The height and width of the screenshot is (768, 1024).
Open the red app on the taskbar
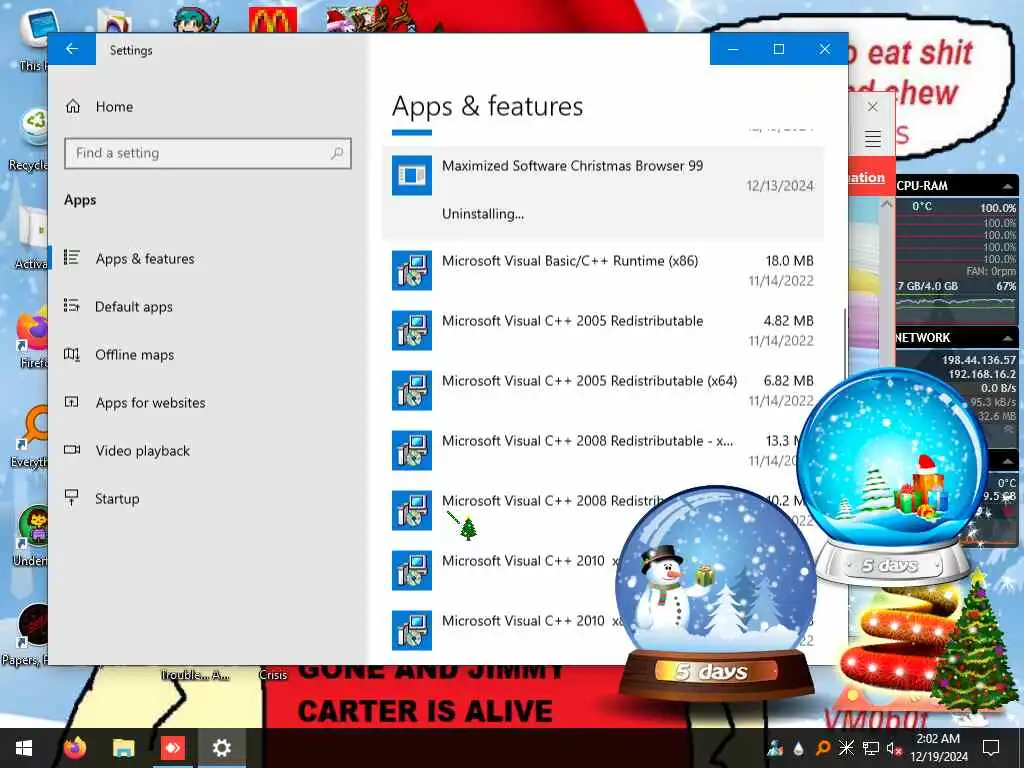click(x=172, y=748)
